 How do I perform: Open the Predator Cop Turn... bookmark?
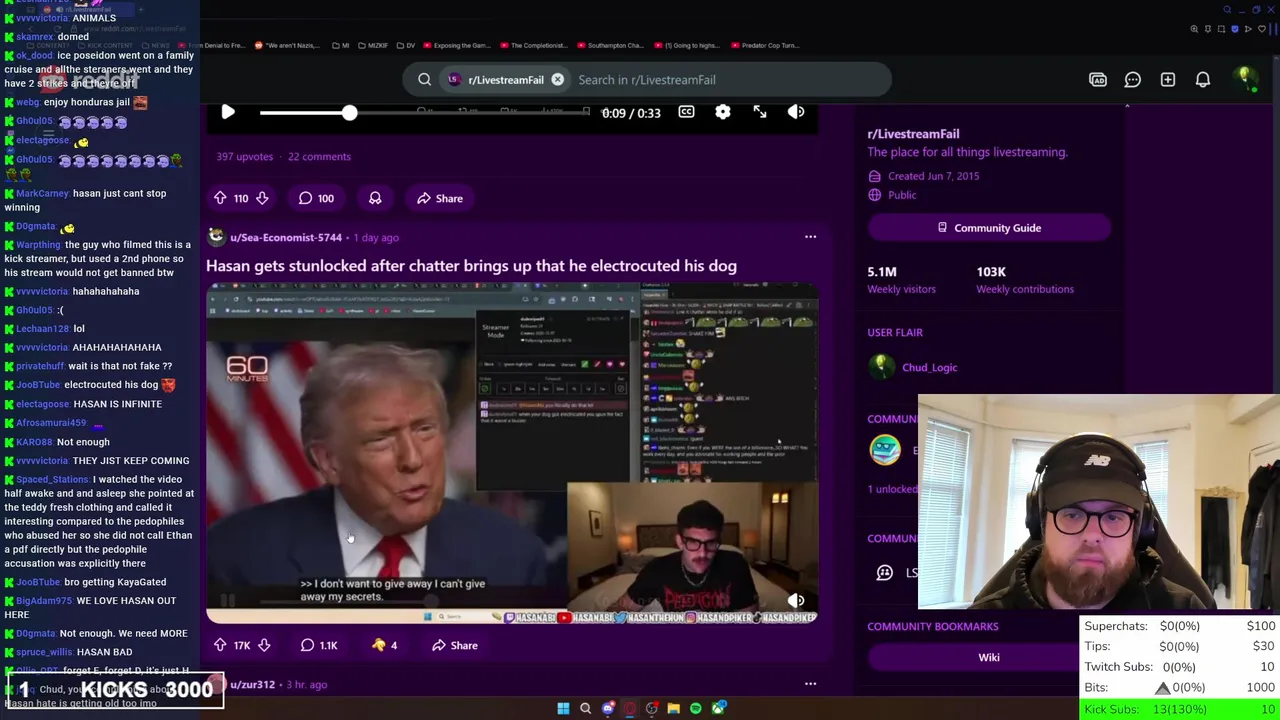[x=765, y=45]
